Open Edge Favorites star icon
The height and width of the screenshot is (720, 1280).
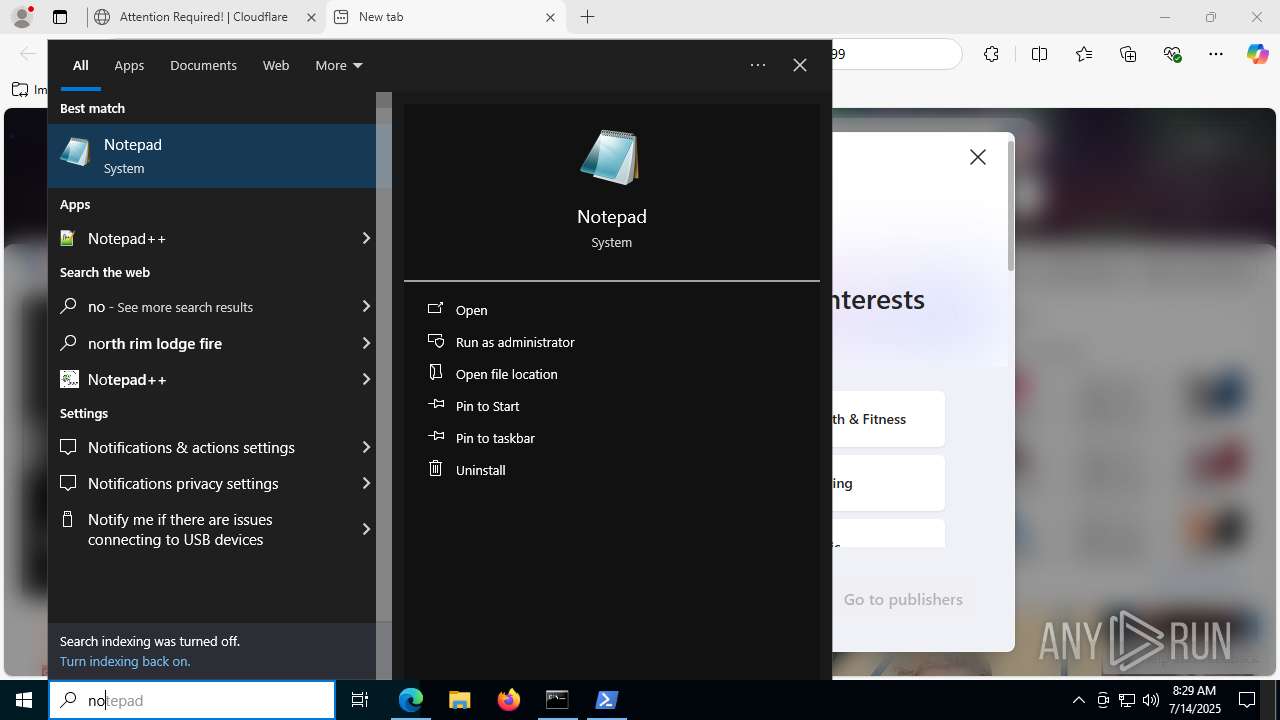[x=1084, y=54]
